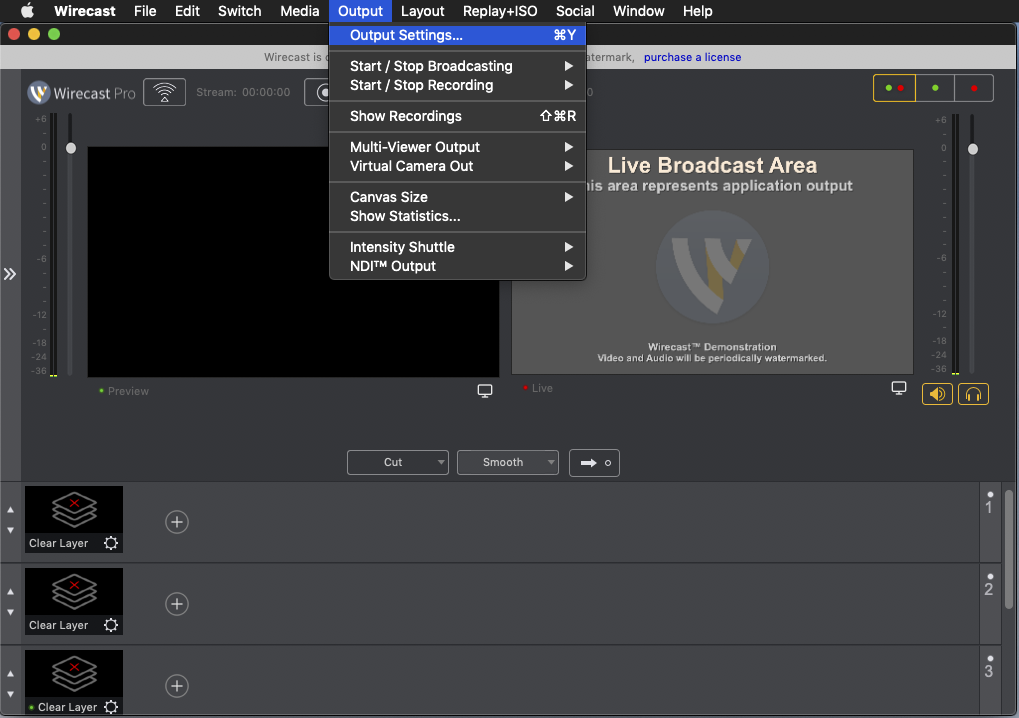Open the purchase a license link
This screenshot has height=718, width=1019.
point(692,57)
